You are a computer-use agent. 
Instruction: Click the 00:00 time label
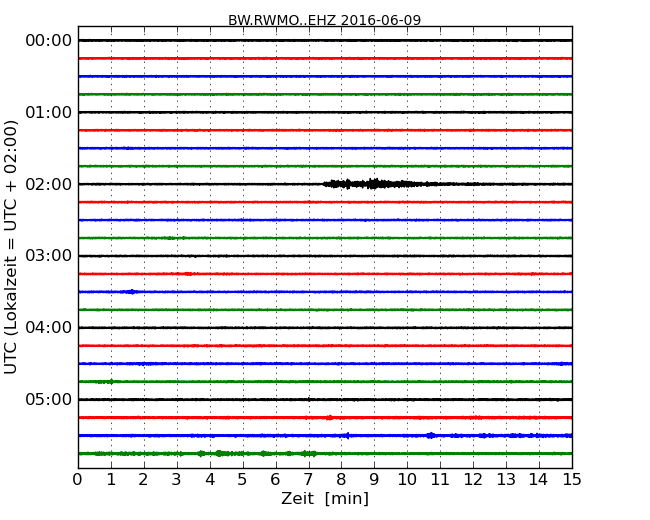(49, 41)
